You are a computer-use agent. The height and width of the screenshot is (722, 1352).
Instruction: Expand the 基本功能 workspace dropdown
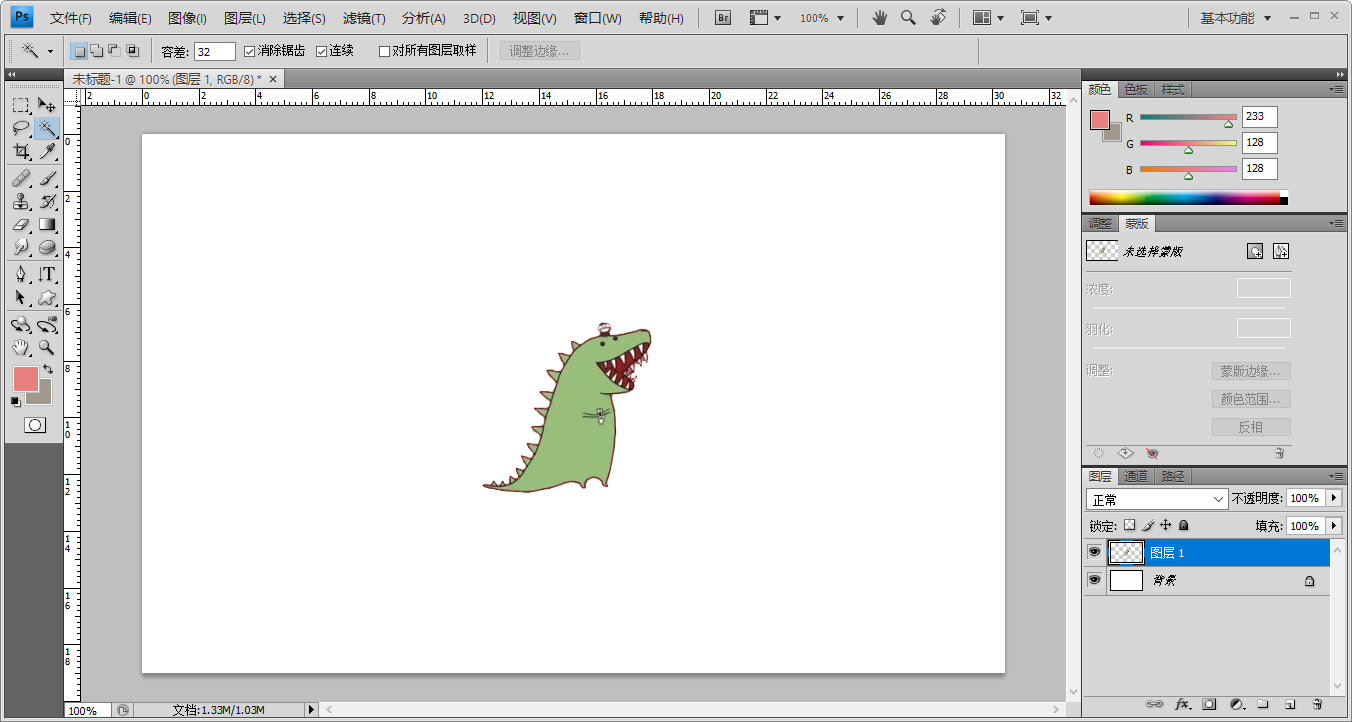[1236, 18]
